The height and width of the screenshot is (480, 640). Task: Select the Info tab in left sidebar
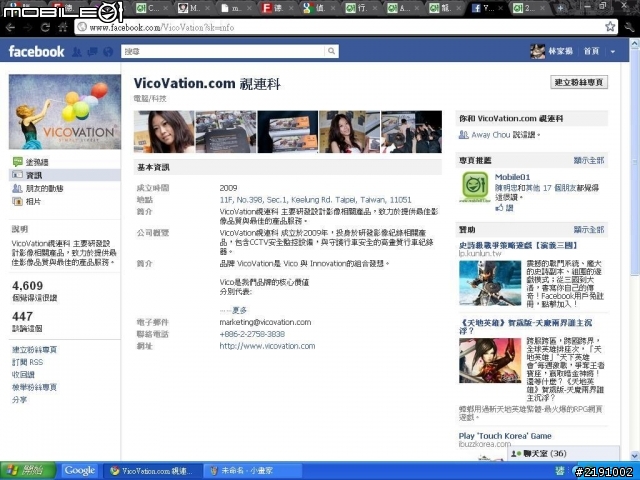coord(64,175)
